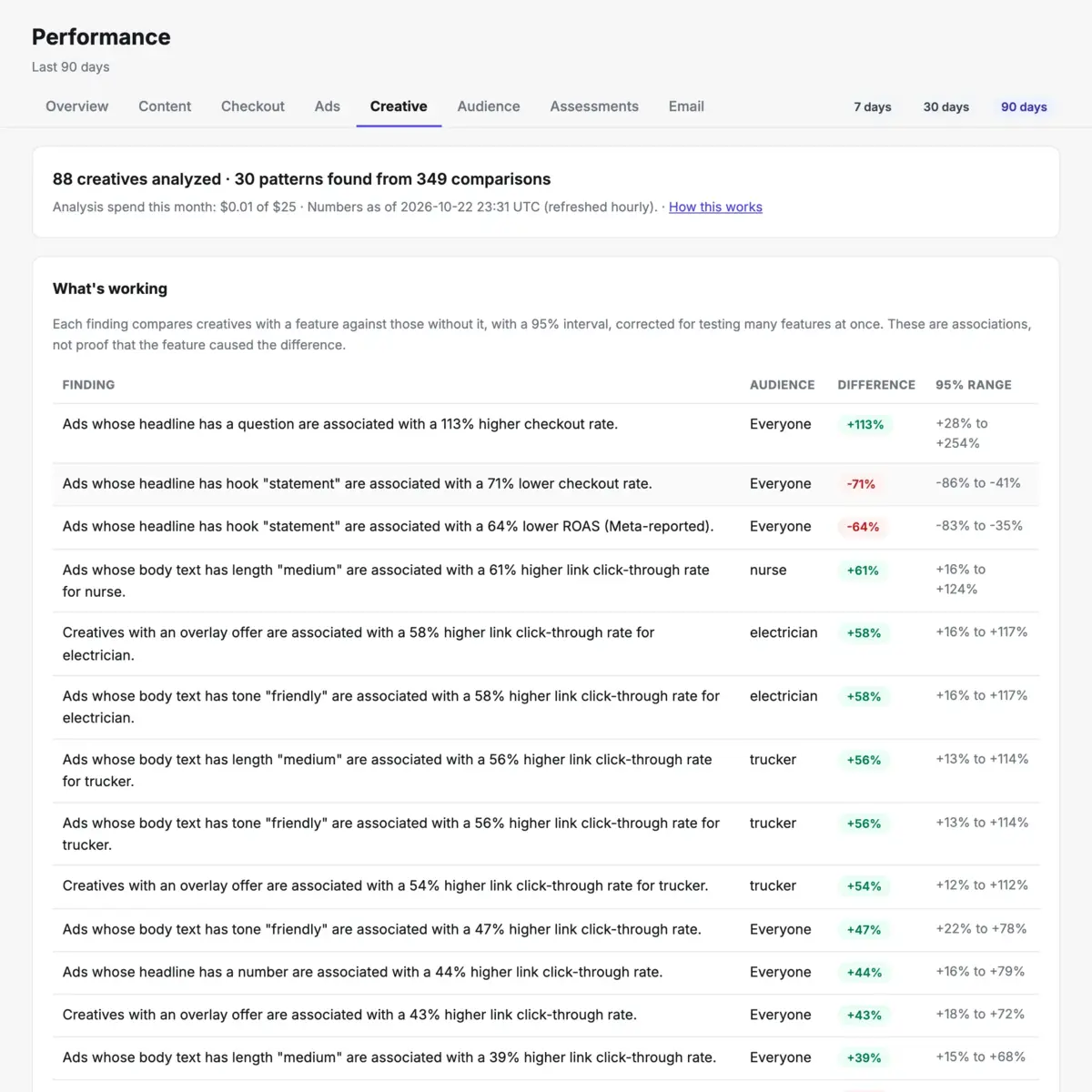Click the +43% difference badge
The width and height of the screenshot is (1092, 1092).
(x=864, y=1016)
